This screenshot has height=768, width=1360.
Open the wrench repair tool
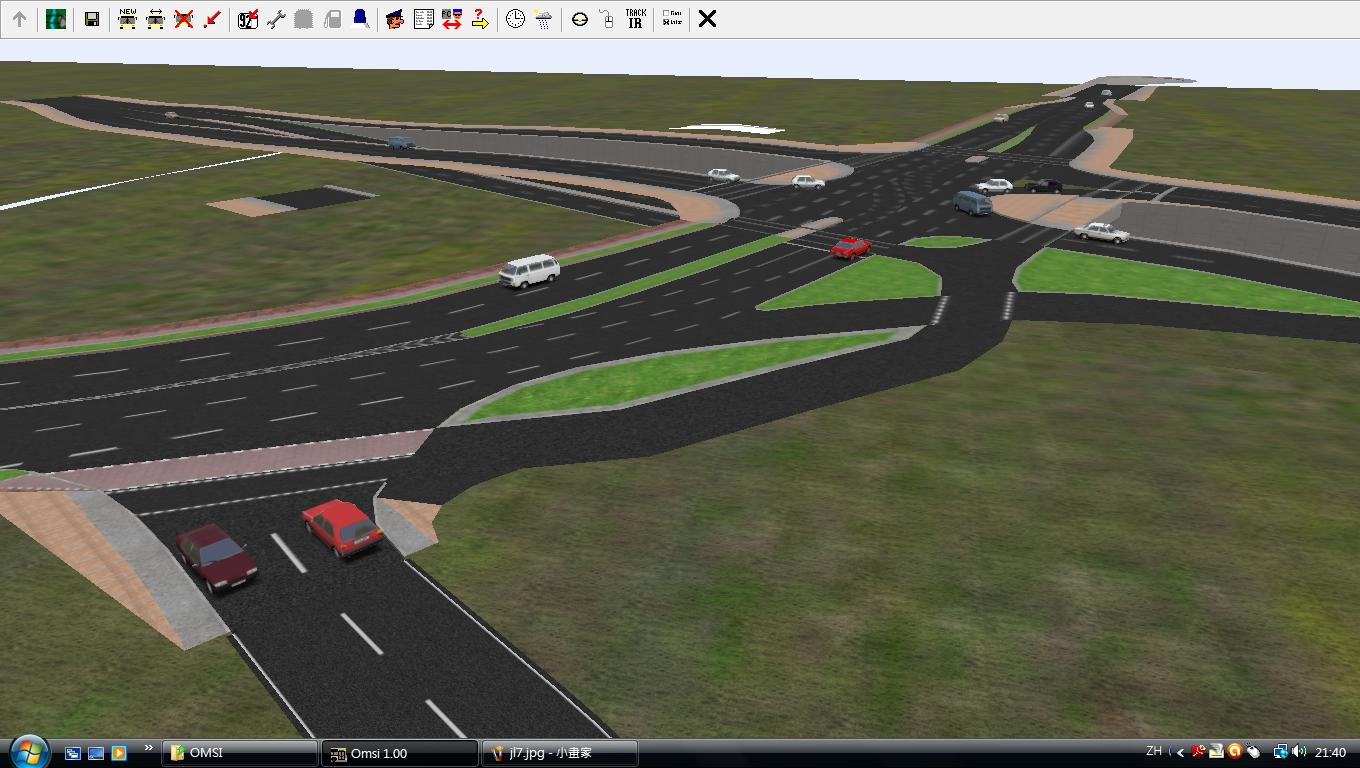[276, 19]
